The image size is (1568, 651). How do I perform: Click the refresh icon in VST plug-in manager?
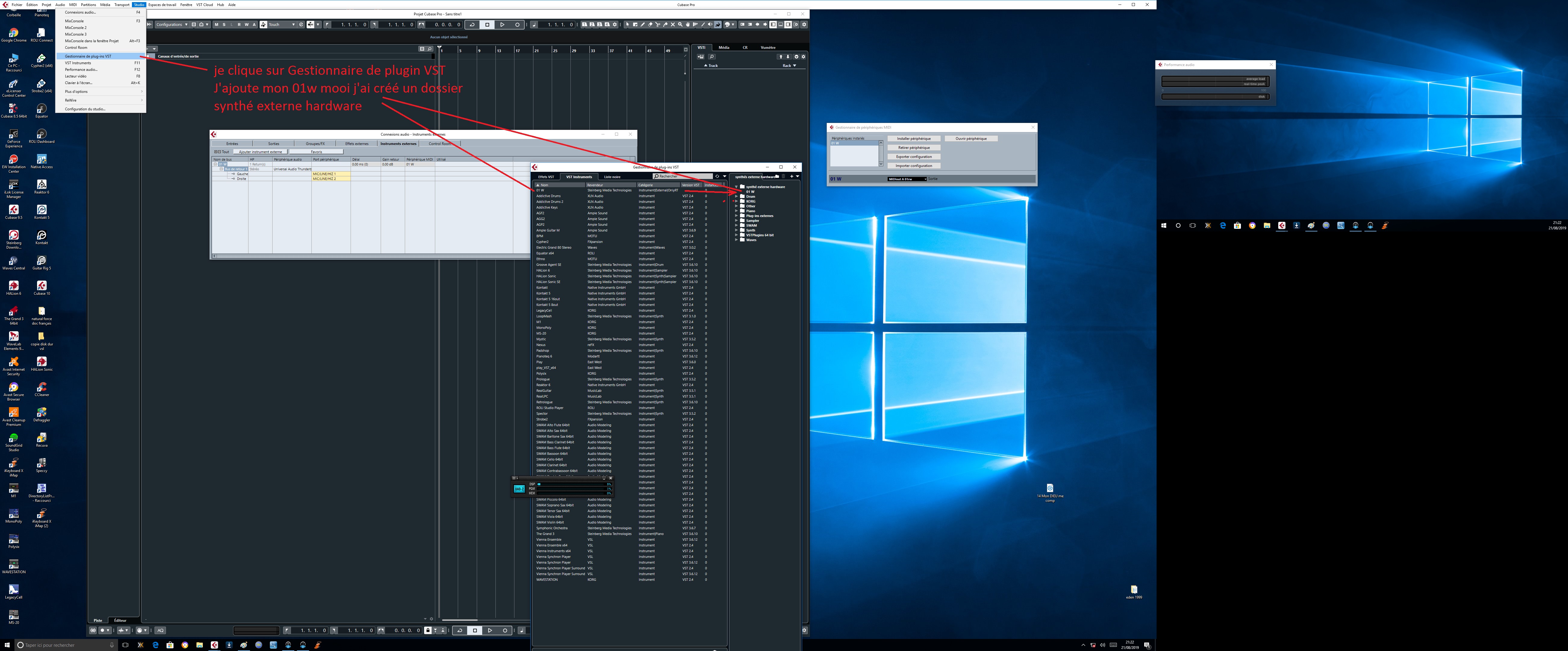coord(717,177)
